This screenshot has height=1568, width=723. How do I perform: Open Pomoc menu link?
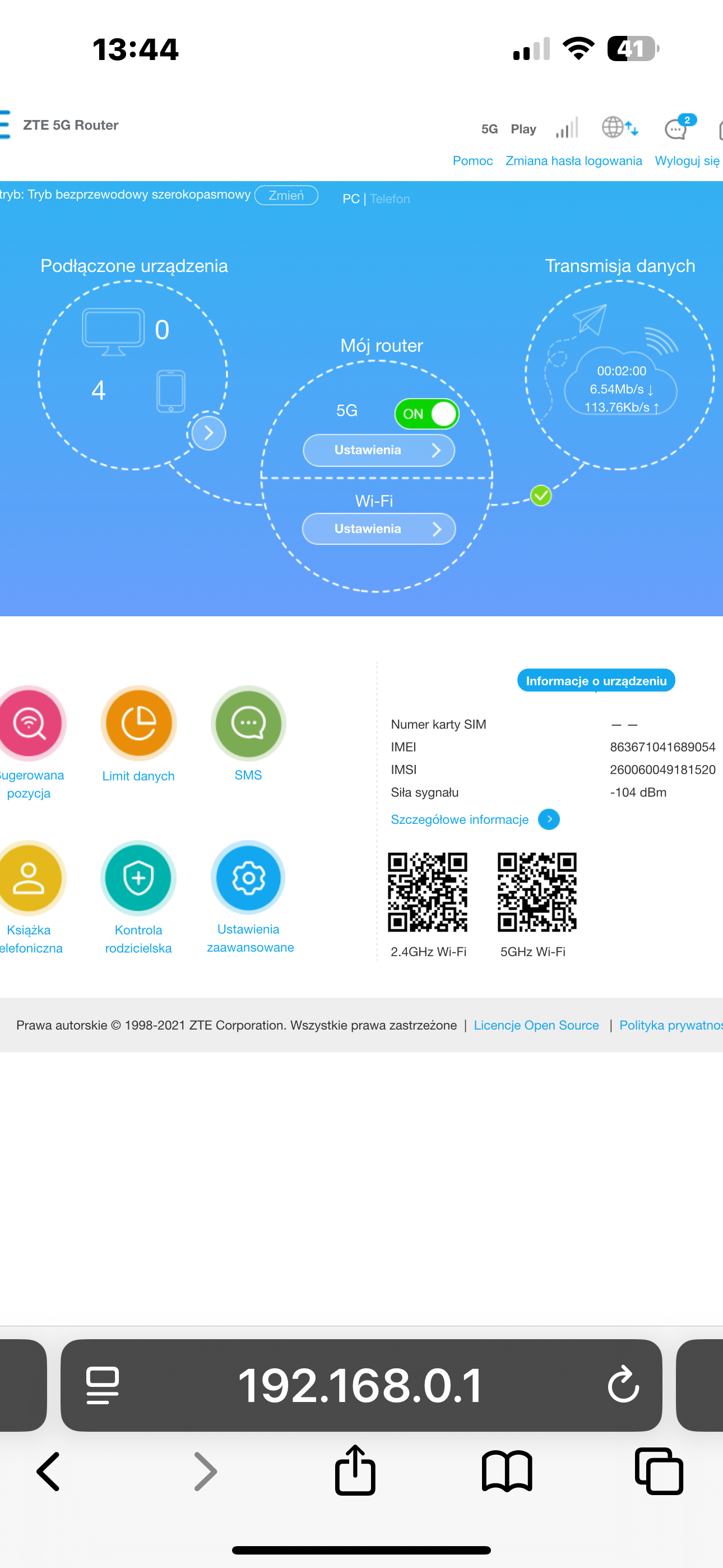click(472, 161)
